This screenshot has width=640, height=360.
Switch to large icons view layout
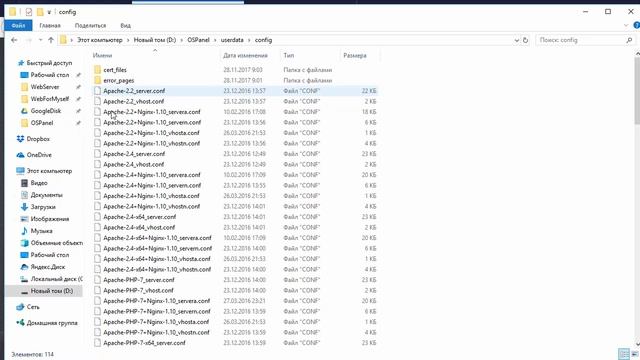635,354
